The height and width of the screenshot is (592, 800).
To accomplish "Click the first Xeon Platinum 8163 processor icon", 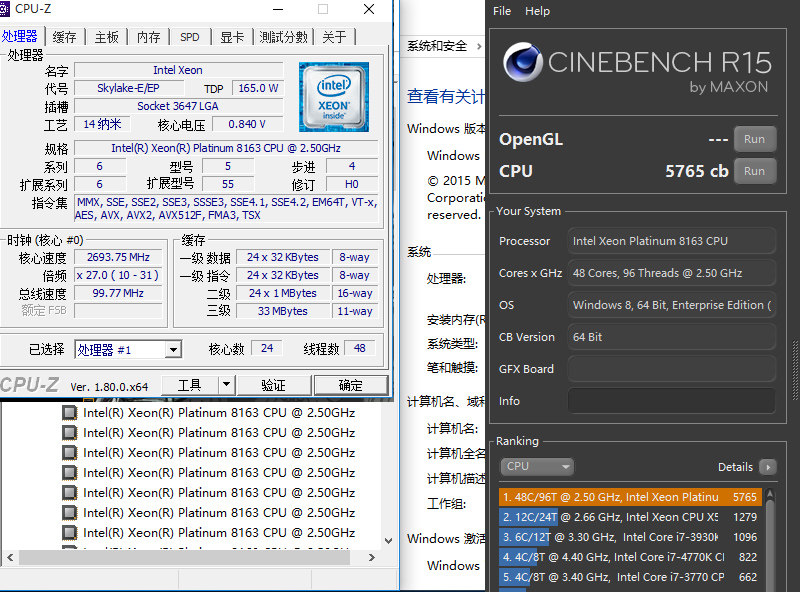I will [x=69, y=412].
